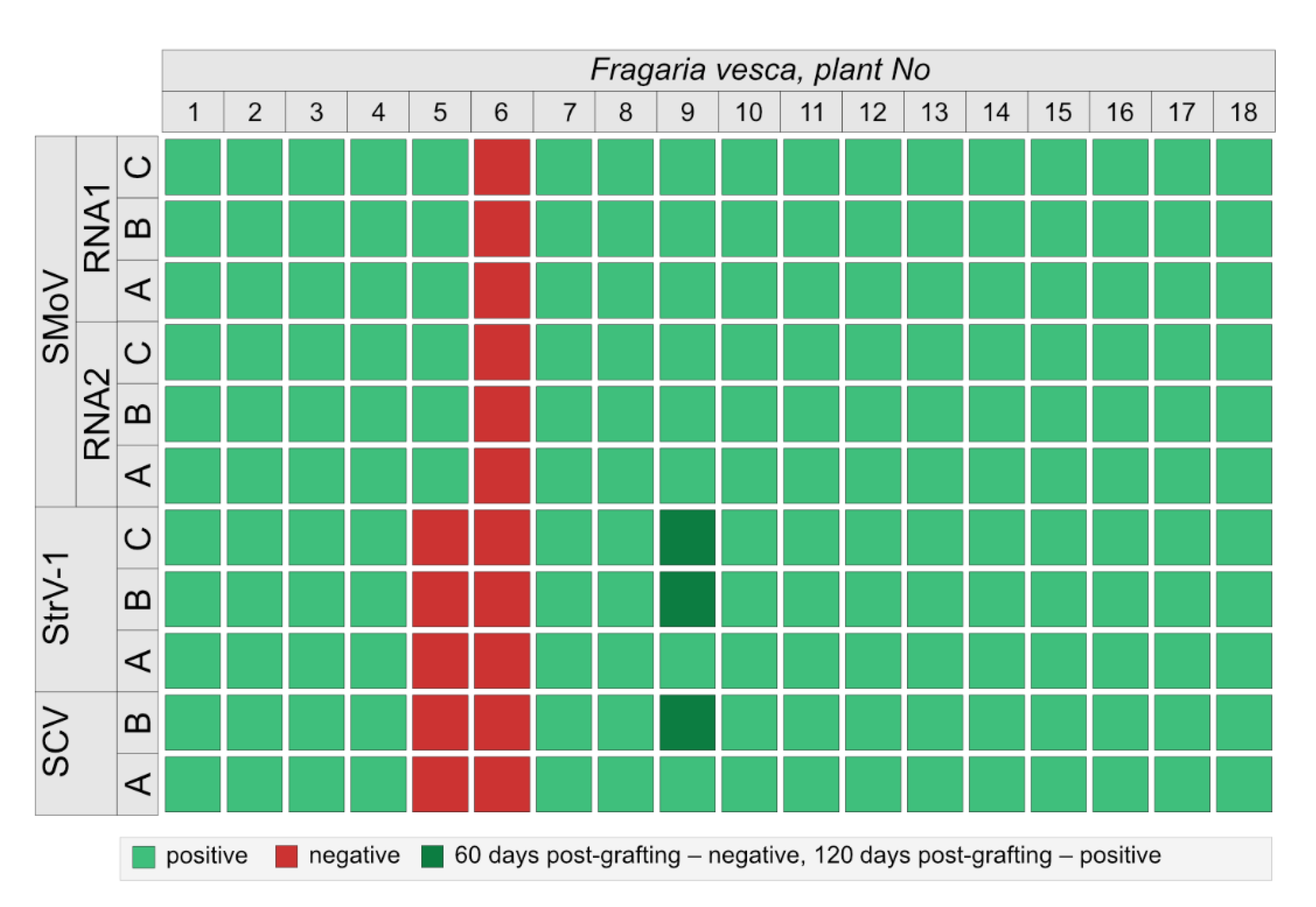The image size is (1316, 907).
Task: Click the dark green legend swatch
Action: point(432,856)
